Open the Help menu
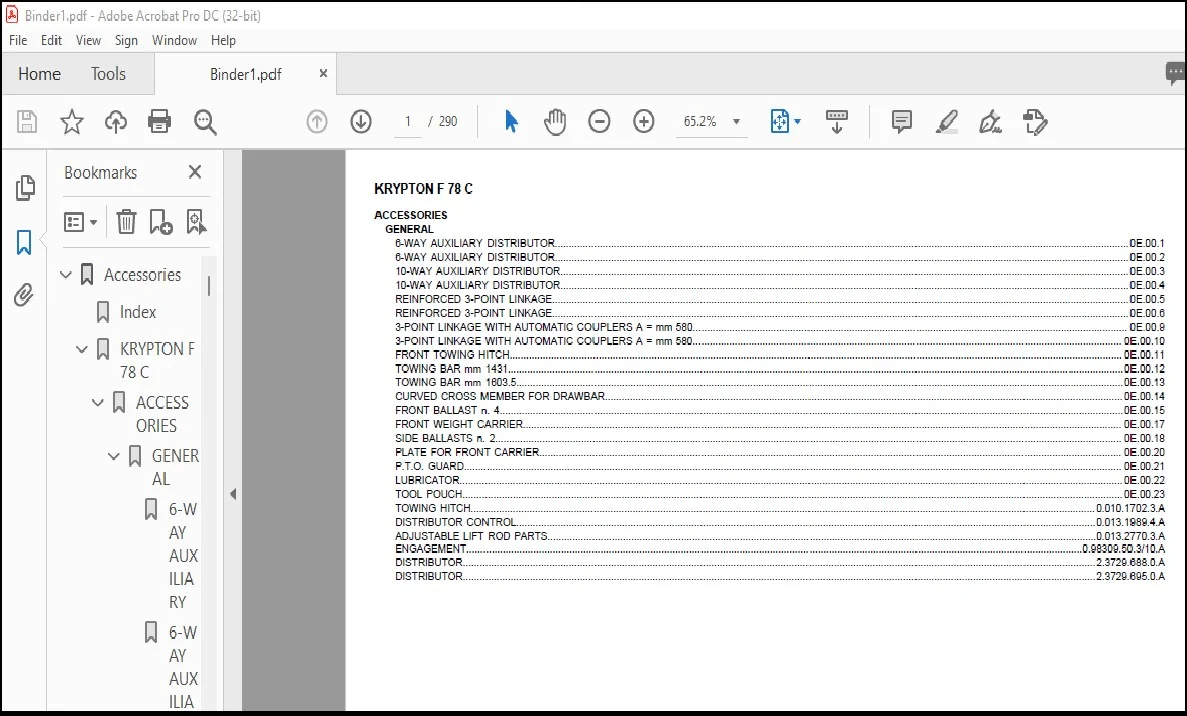 pyautogui.click(x=223, y=40)
